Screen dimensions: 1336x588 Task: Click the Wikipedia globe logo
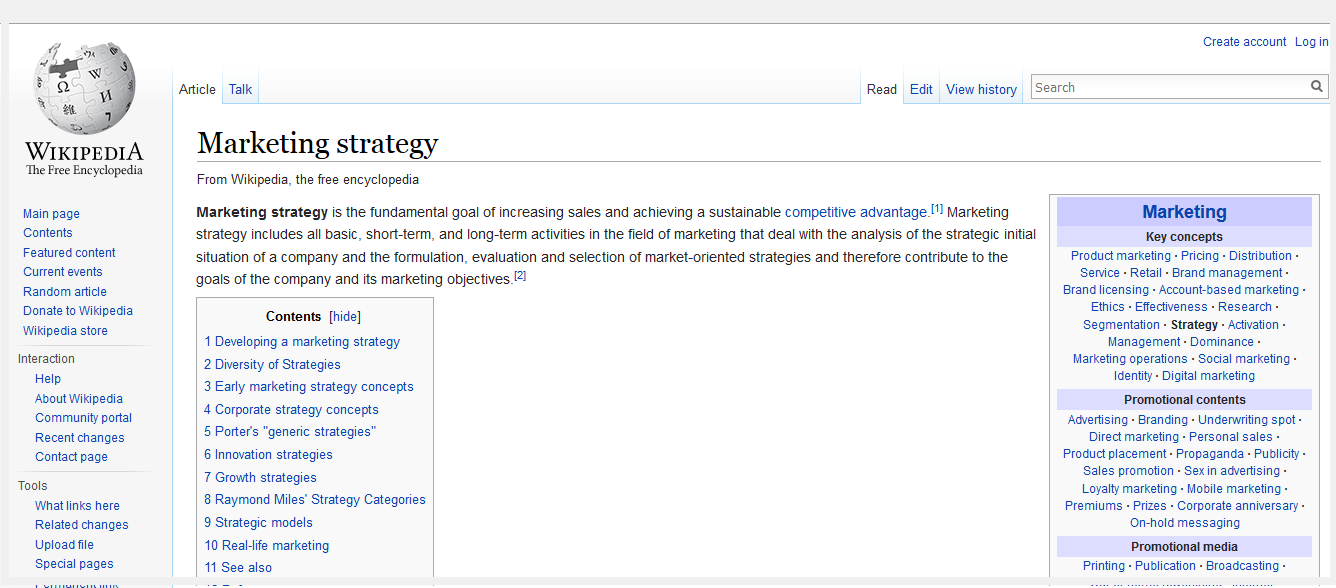coord(84,89)
